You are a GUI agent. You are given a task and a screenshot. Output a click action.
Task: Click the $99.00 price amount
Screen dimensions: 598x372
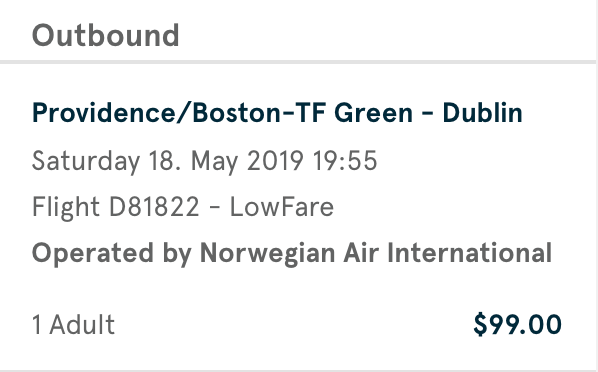point(518,324)
